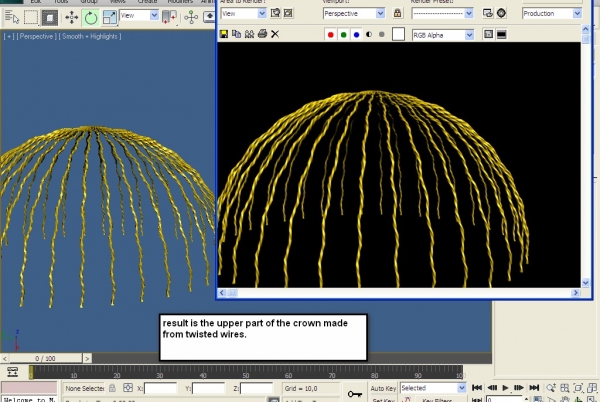
Task: Open main toolbar reference coordinate View dropdown
Action: click(x=139, y=15)
